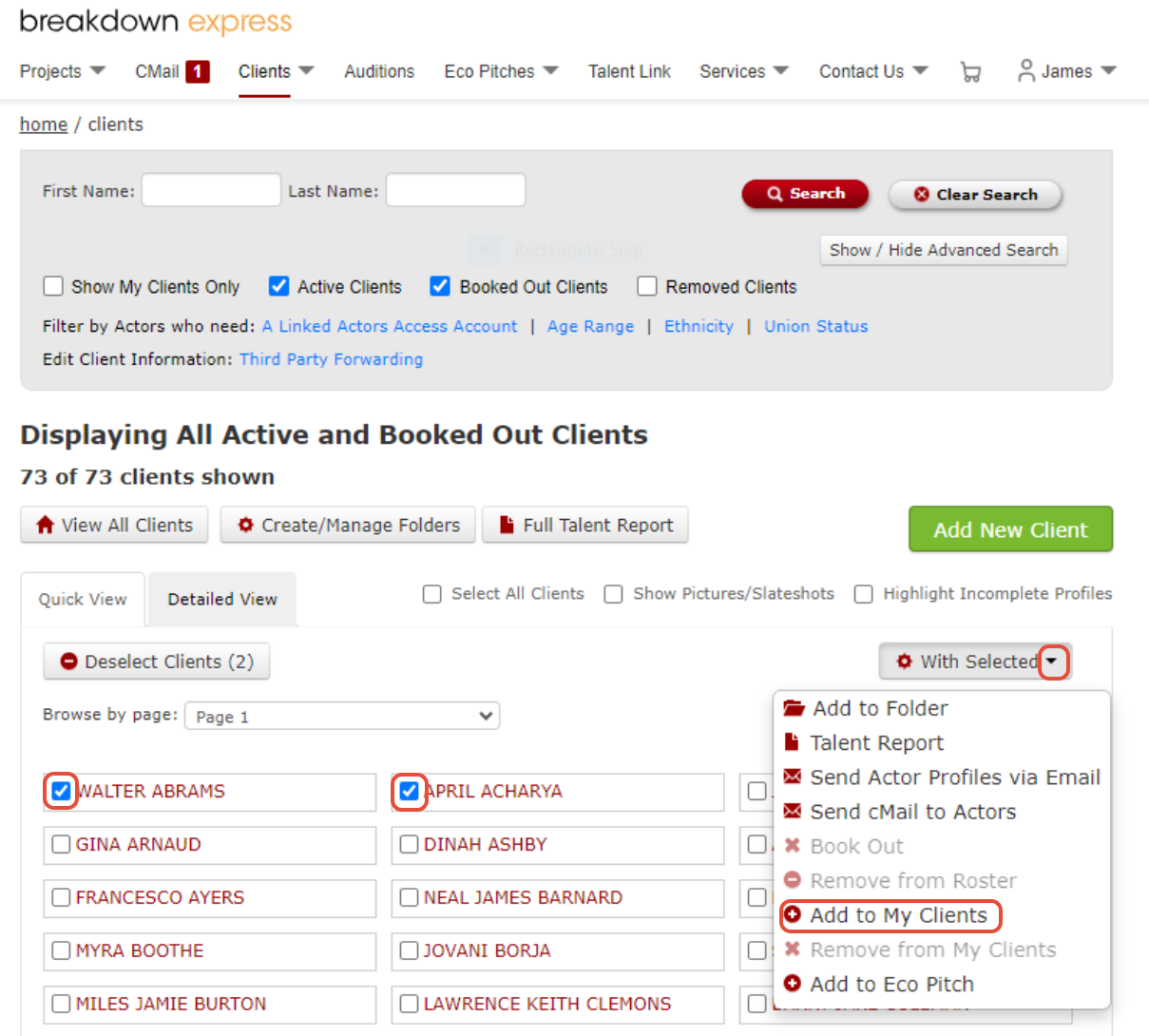This screenshot has height=1036, width=1149.
Task: Enable Show Pictures/Slateshots
Action: [x=614, y=594]
